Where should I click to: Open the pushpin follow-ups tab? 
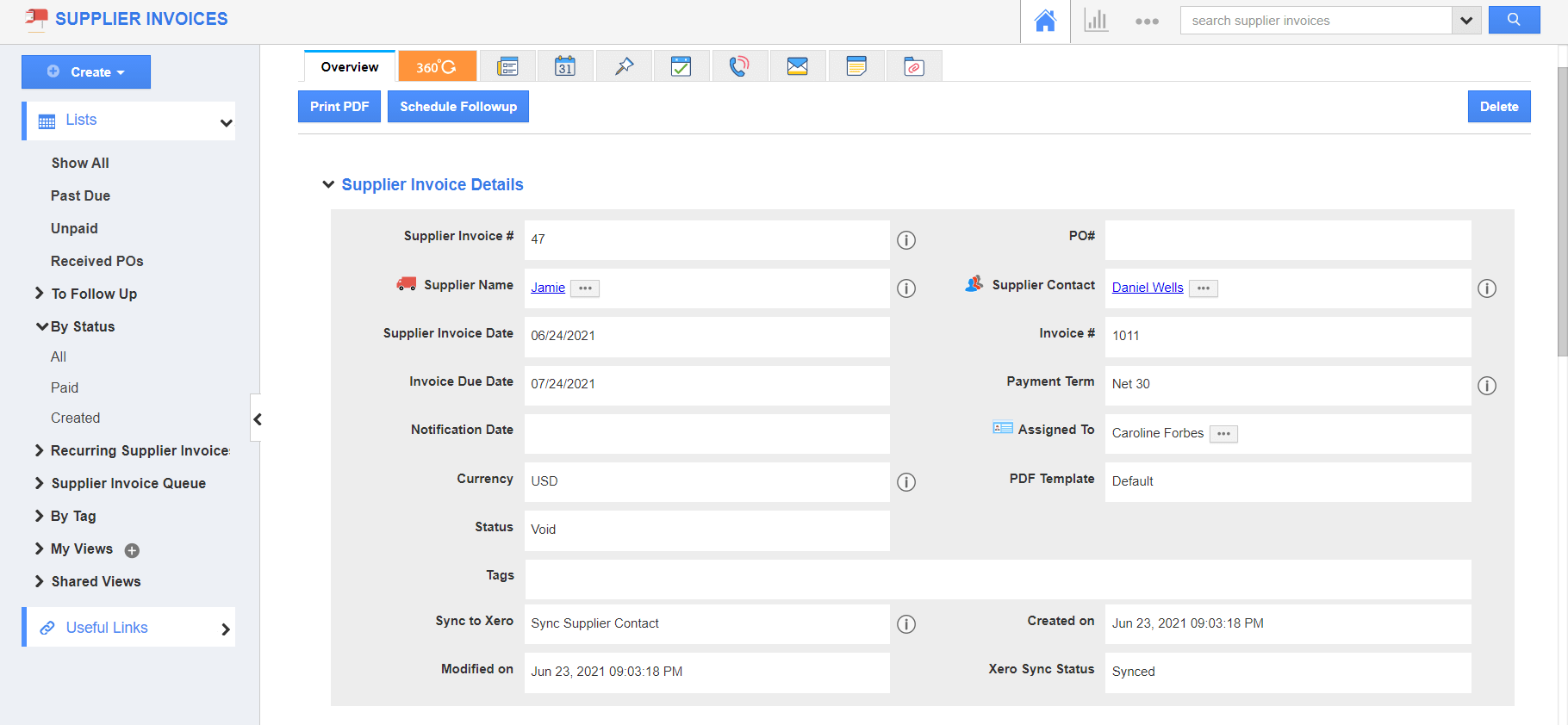pyautogui.click(x=624, y=66)
